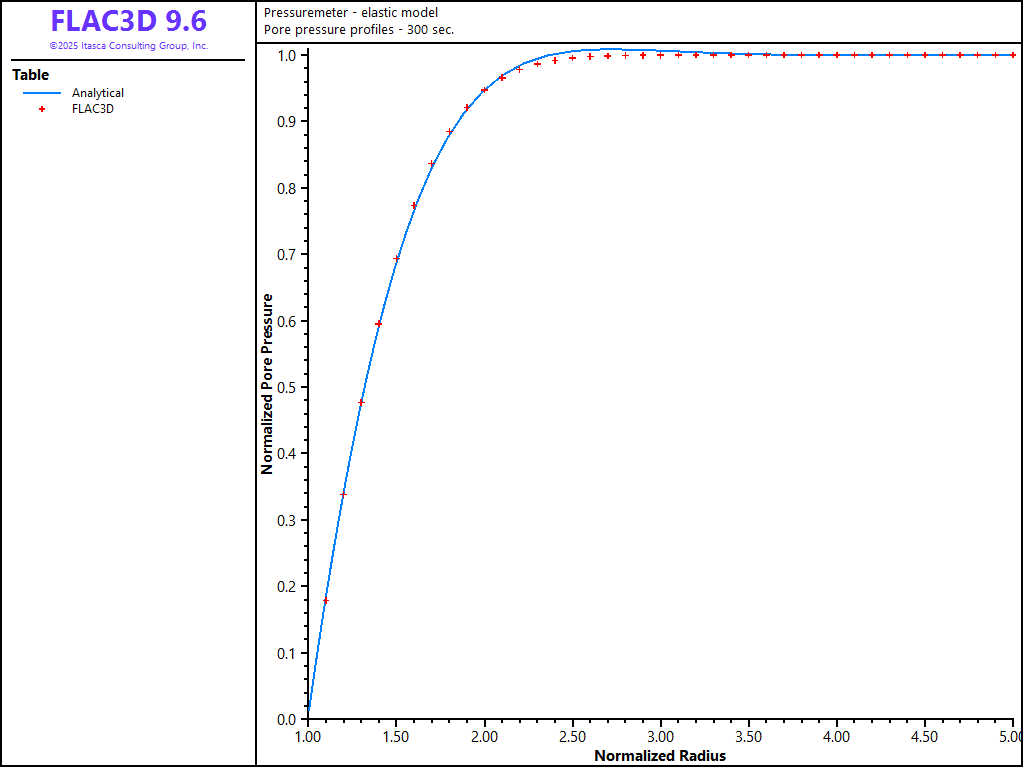Click the 0.0 tick on vertical axis
The image size is (1024, 768).
pos(286,719)
